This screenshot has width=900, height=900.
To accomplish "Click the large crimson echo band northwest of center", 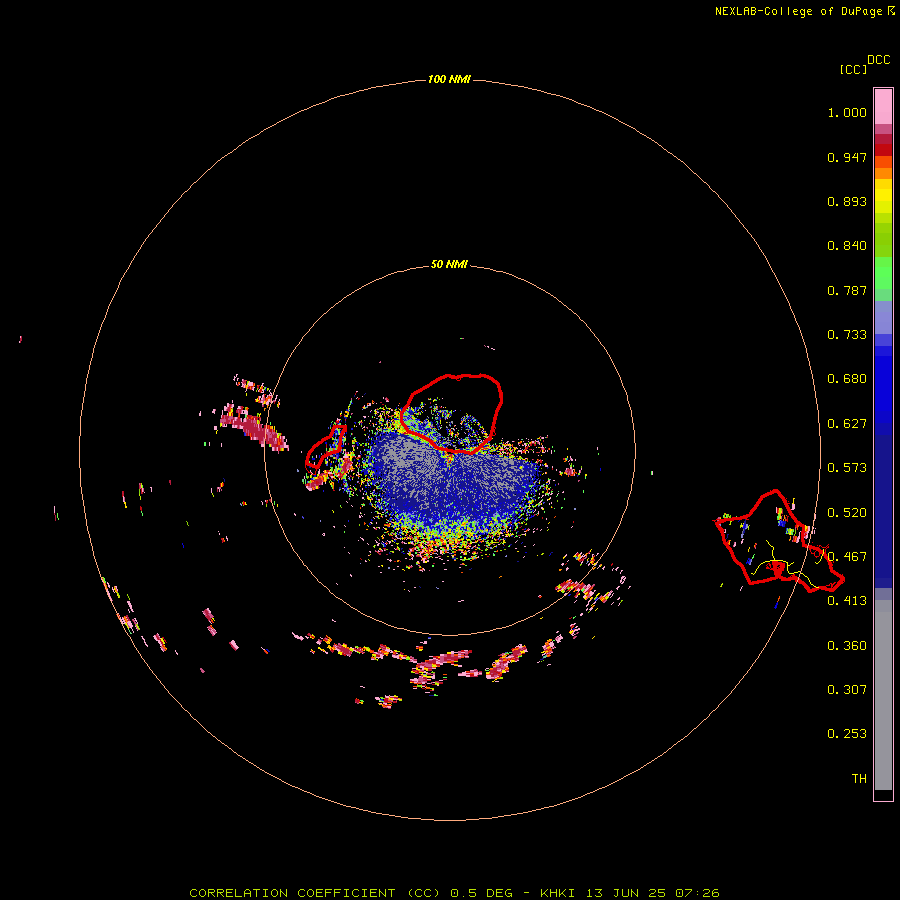I will pyautogui.click(x=253, y=426).
